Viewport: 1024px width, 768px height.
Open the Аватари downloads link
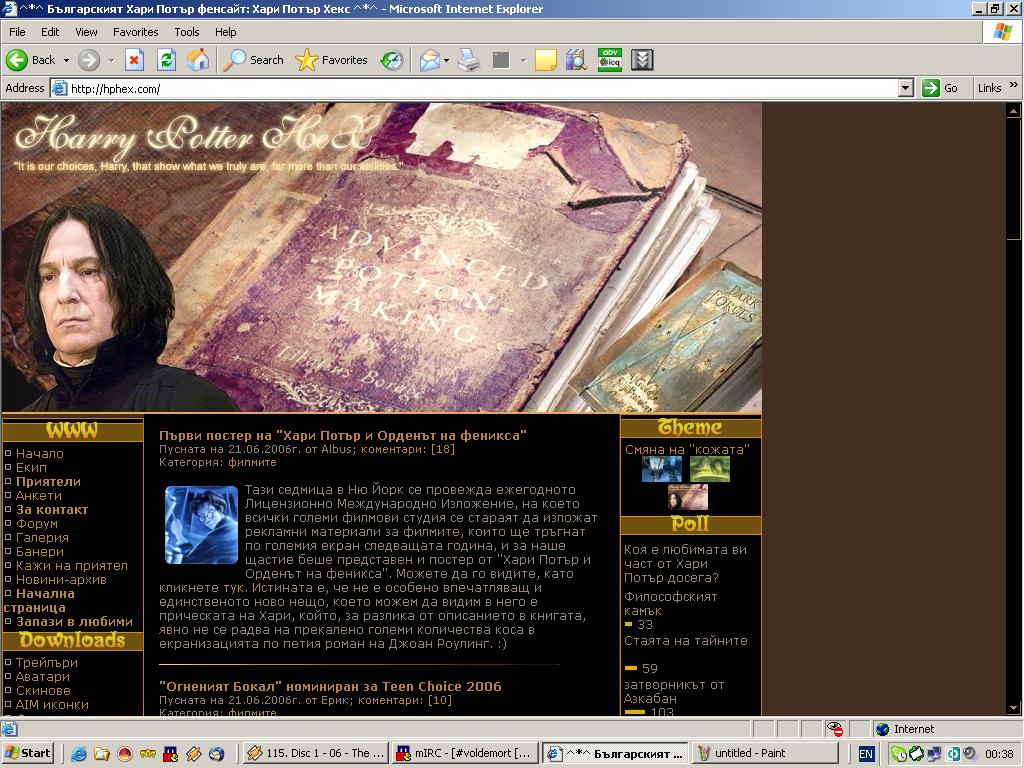(x=42, y=677)
